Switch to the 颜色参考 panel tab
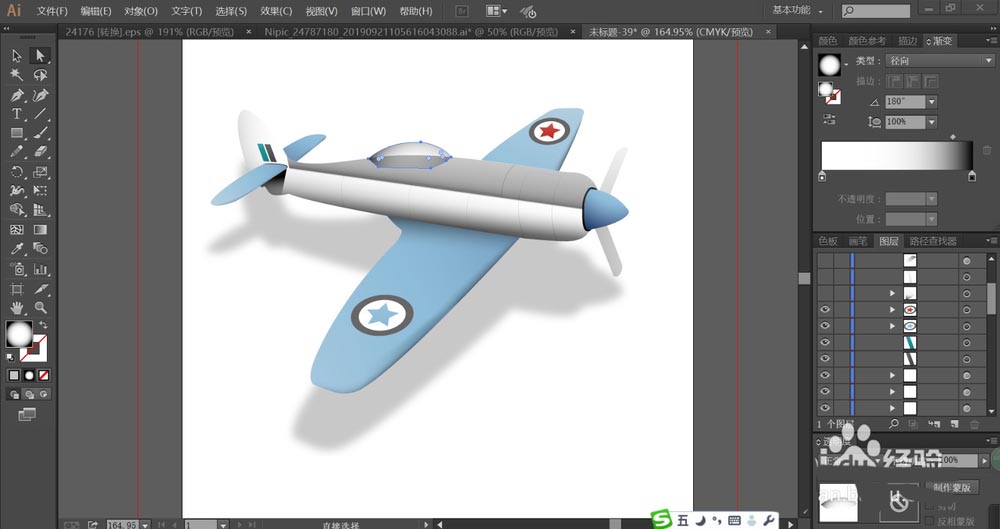This screenshot has height=529, width=1000. [x=866, y=41]
